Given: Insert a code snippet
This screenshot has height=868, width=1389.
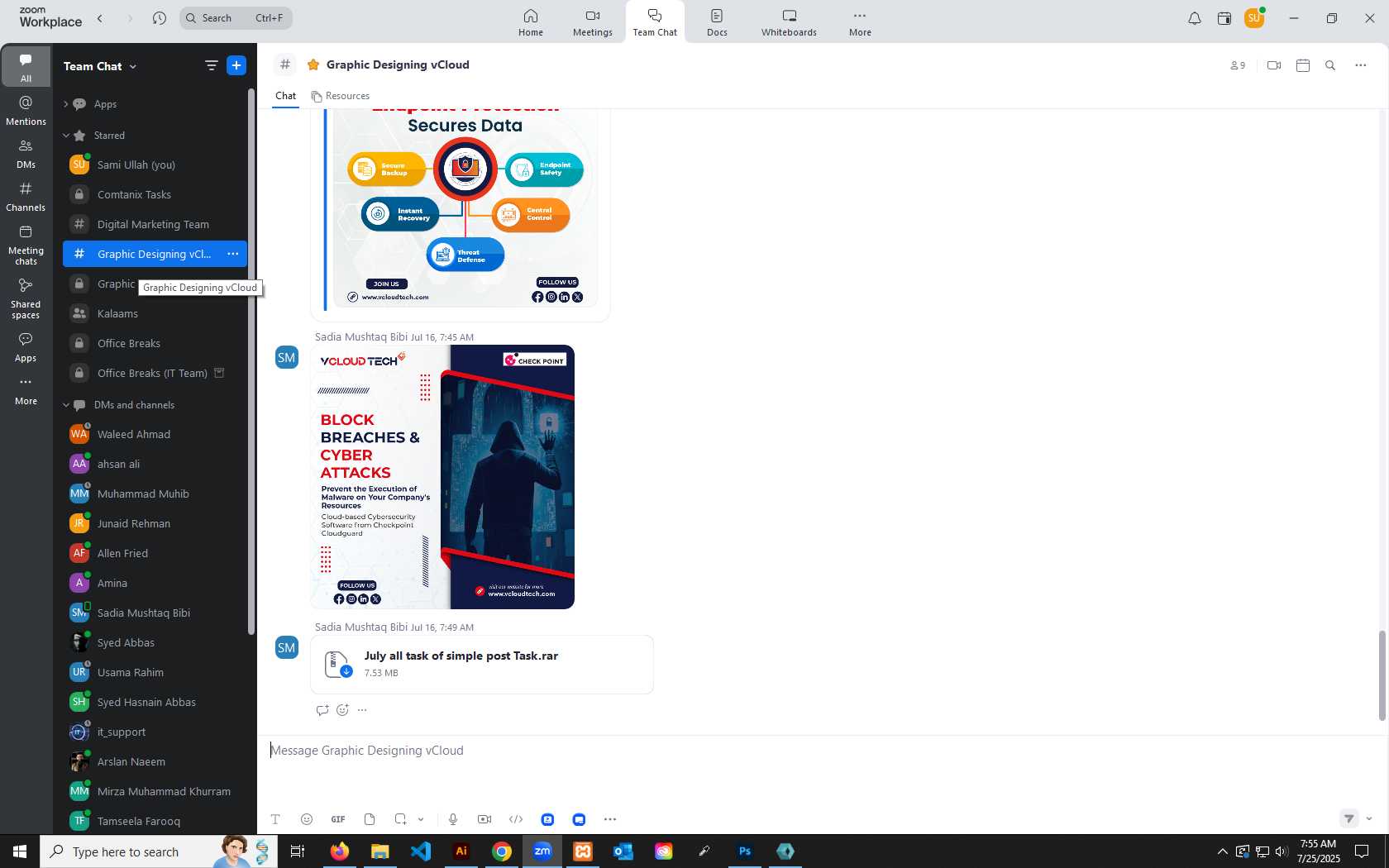Looking at the screenshot, I should [x=516, y=819].
